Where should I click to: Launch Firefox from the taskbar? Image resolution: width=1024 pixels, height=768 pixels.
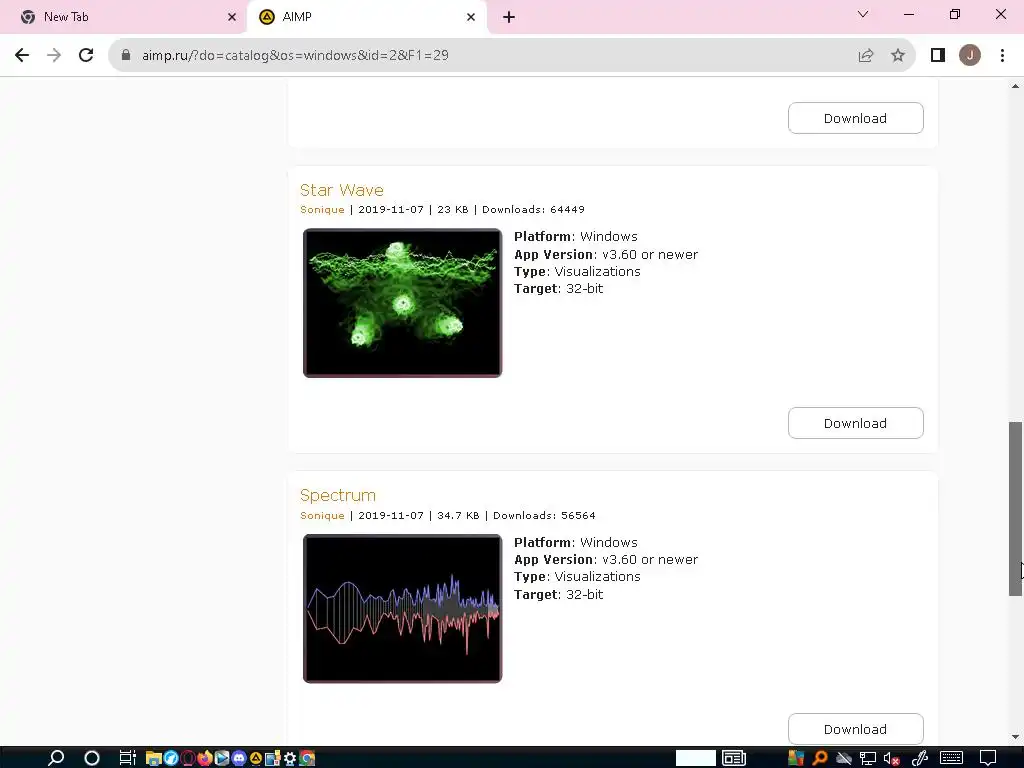click(x=204, y=758)
